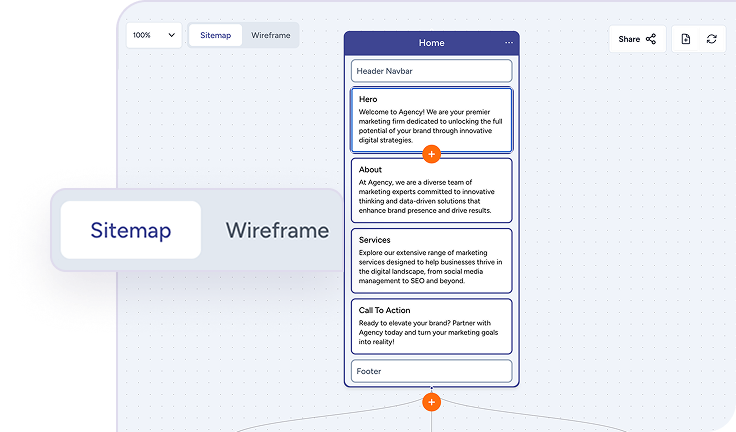Switch to the small Sitemap tab in toolbar
The width and height of the screenshot is (736, 432).
[215, 35]
